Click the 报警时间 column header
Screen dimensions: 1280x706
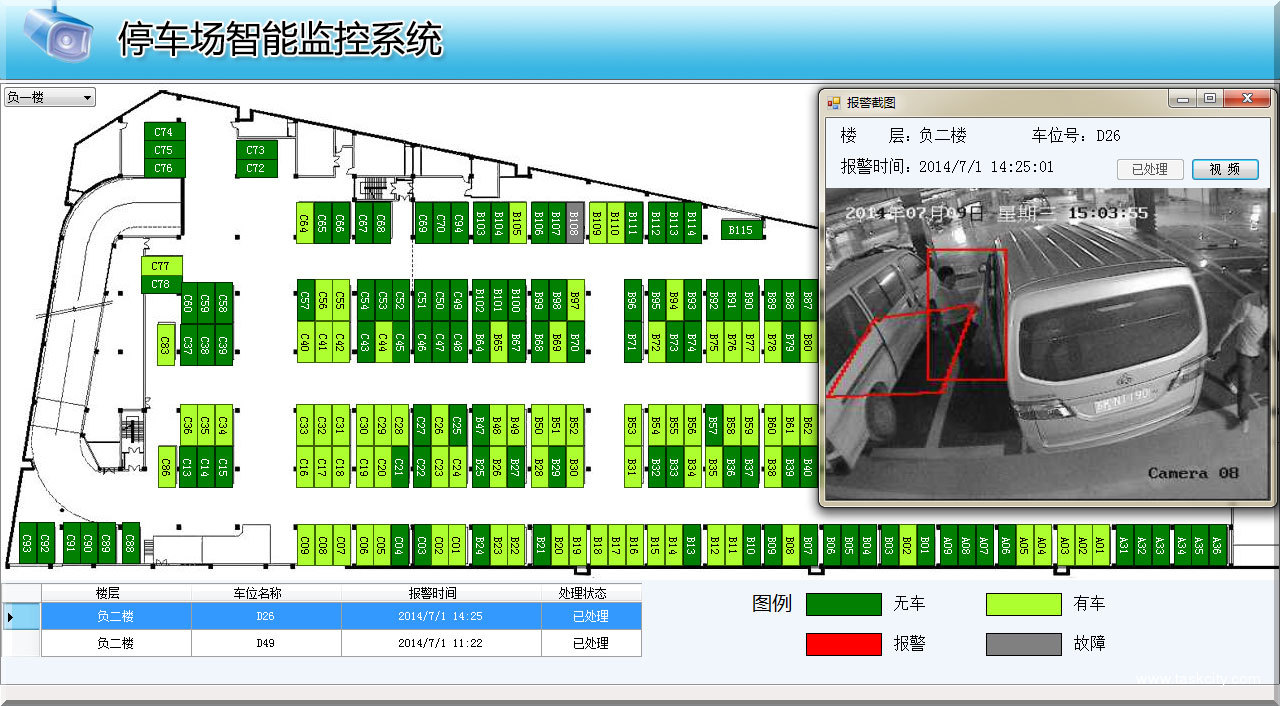[440, 593]
